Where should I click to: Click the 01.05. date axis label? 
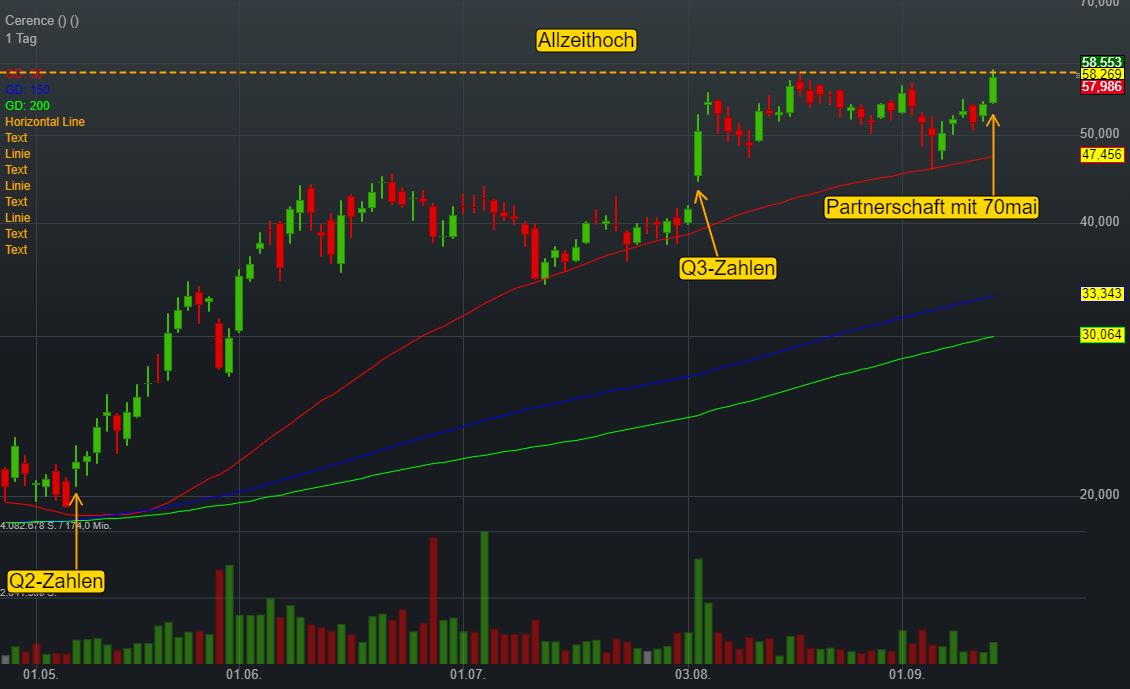point(40,675)
